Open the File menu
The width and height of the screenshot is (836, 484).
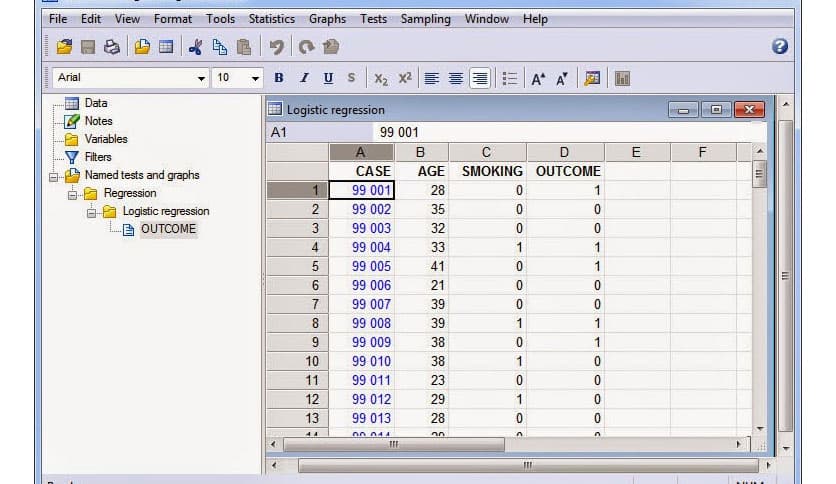point(58,19)
